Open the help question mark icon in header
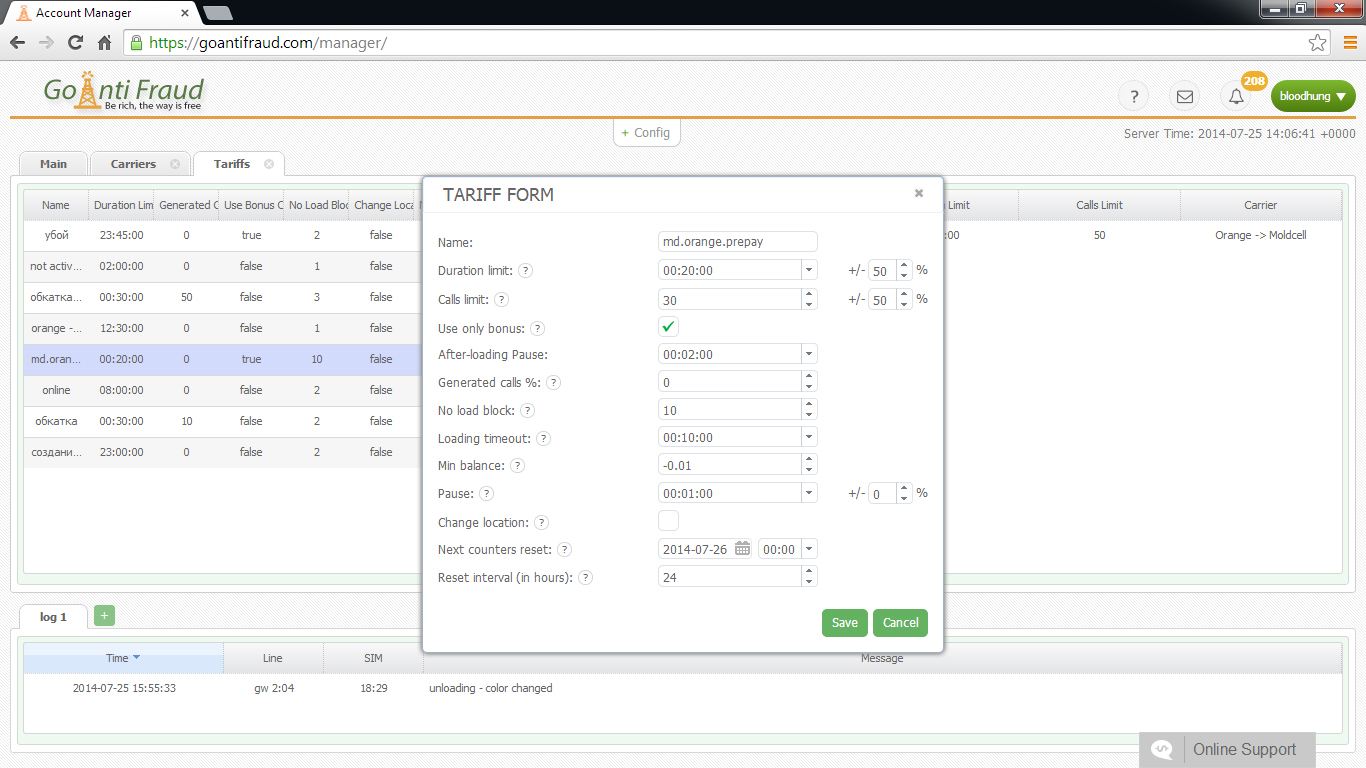This screenshot has height=768, width=1366. 1133,97
